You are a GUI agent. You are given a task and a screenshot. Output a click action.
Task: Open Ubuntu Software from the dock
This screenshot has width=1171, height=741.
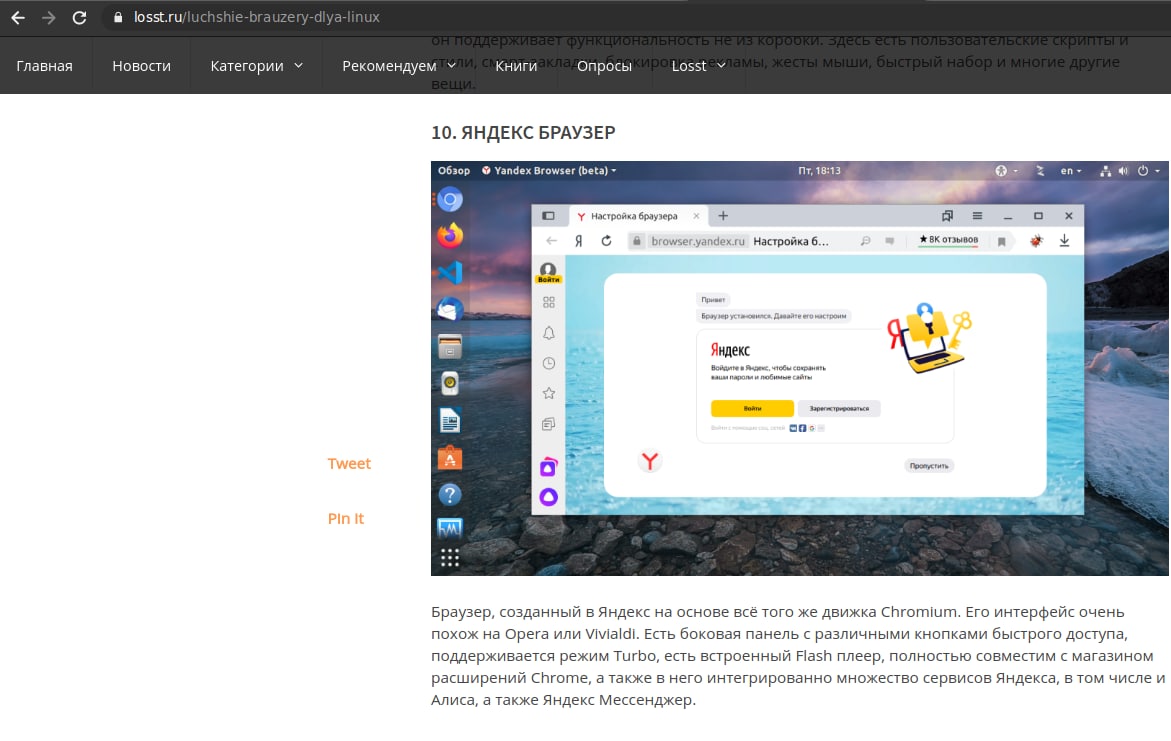tap(450, 458)
